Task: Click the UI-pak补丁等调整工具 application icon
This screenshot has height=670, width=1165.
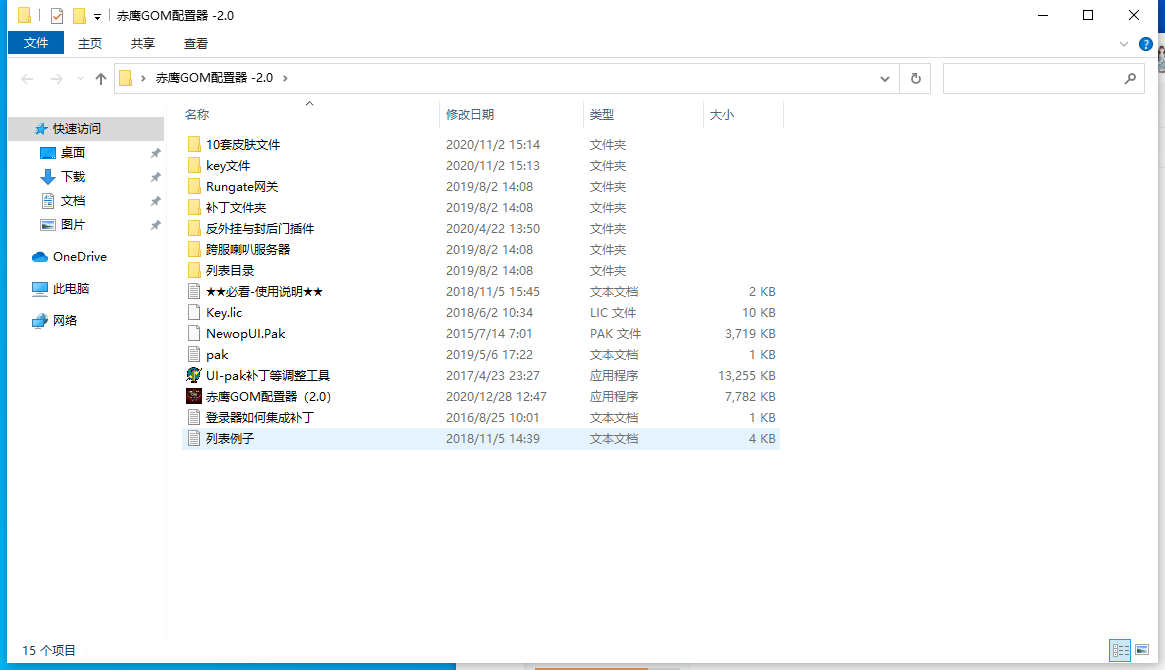Action: 194,375
